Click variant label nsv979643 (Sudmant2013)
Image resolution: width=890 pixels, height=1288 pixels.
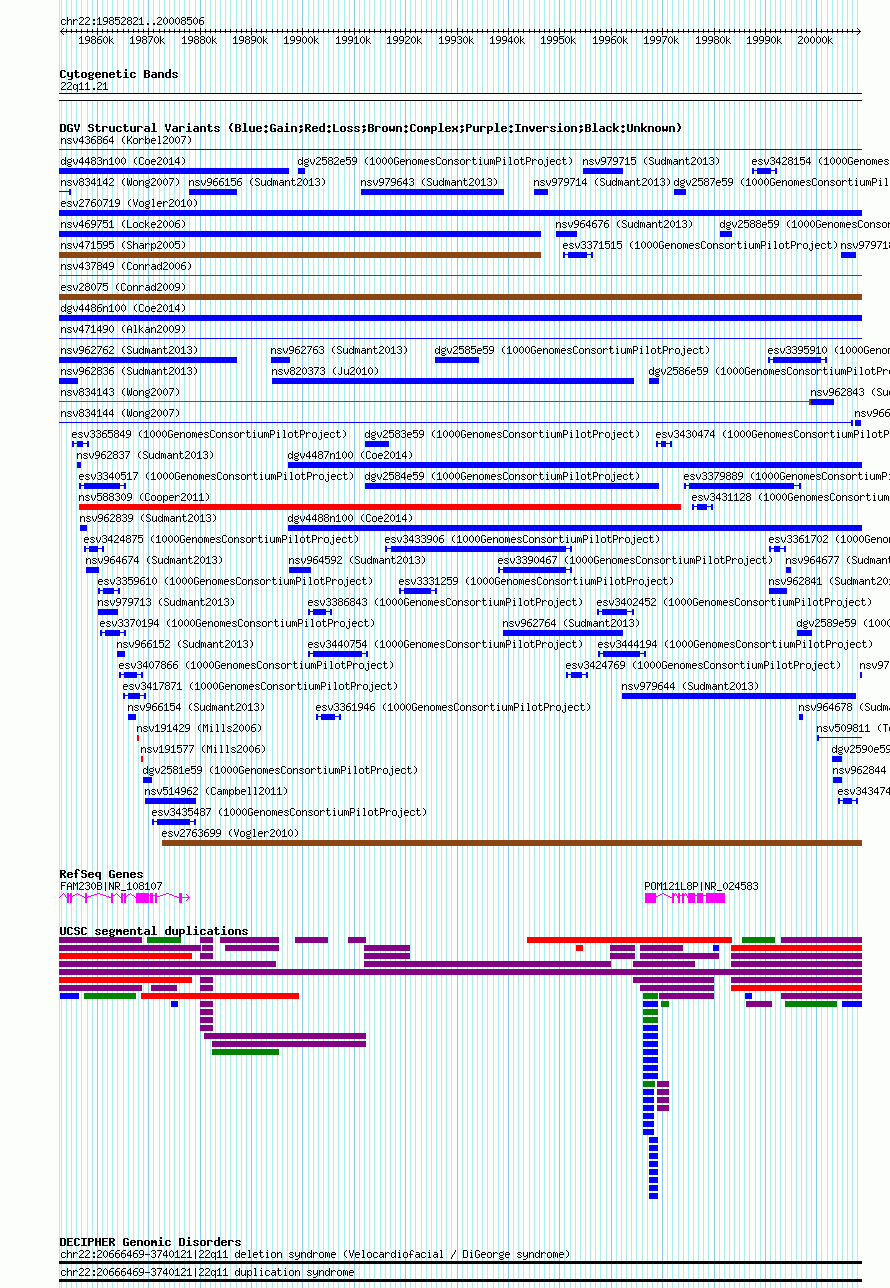pyautogui.click(x=429, y=182)
